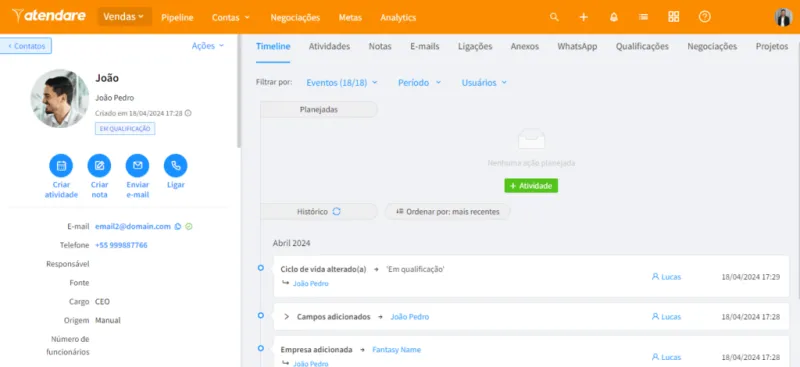Click the CEO cargo value

point(102,302)
